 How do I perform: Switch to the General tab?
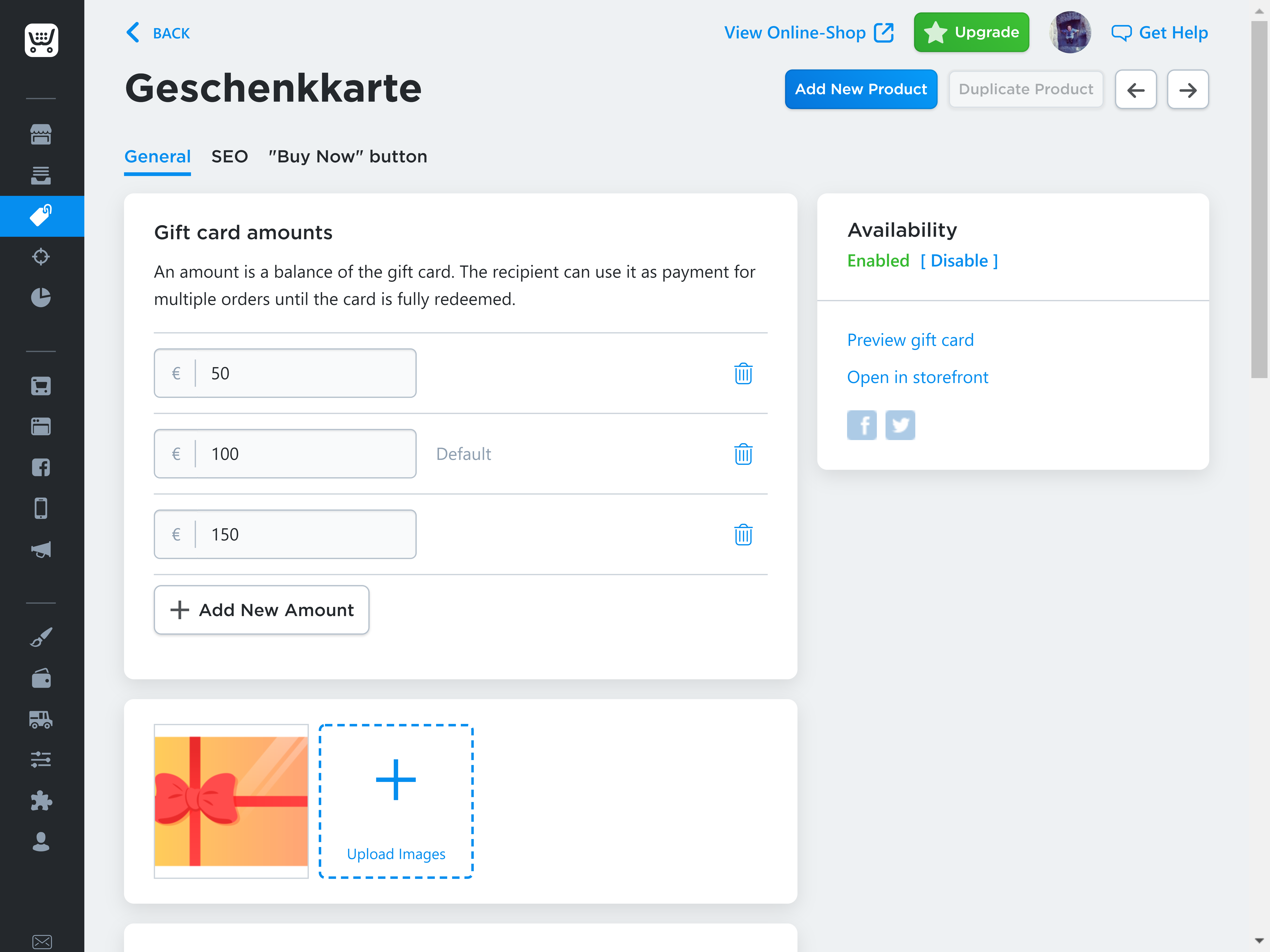157,157
